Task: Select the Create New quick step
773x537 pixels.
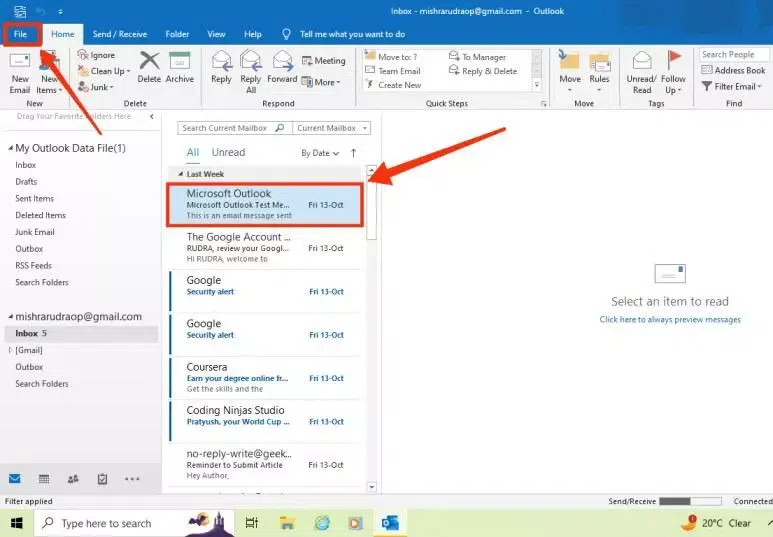Action: (393, 85)
